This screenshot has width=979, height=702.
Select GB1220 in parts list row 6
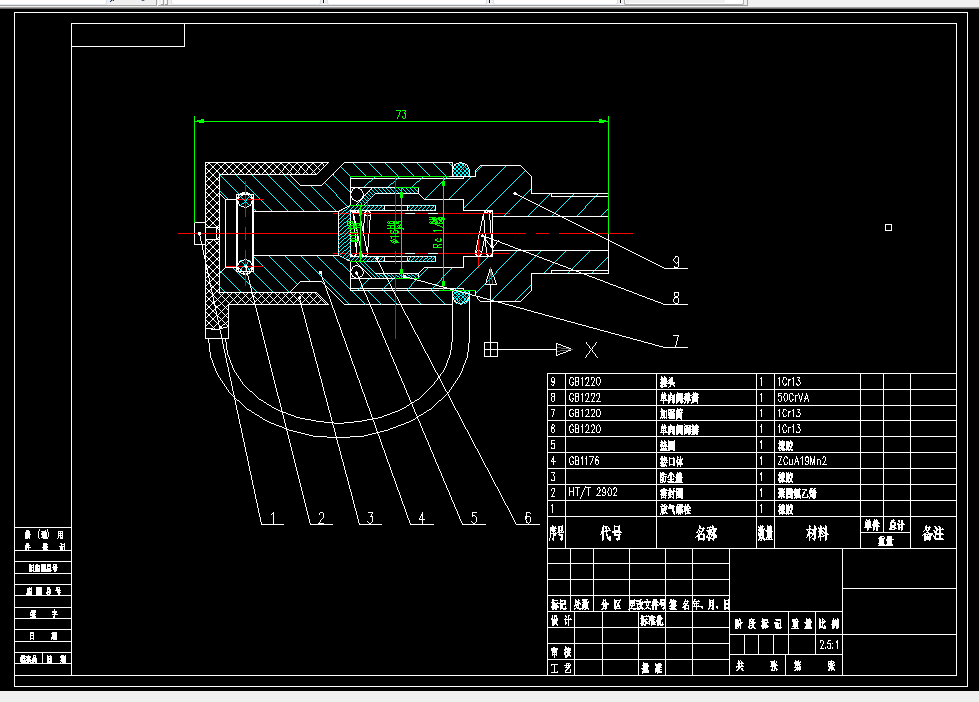(x=584, y=429)
